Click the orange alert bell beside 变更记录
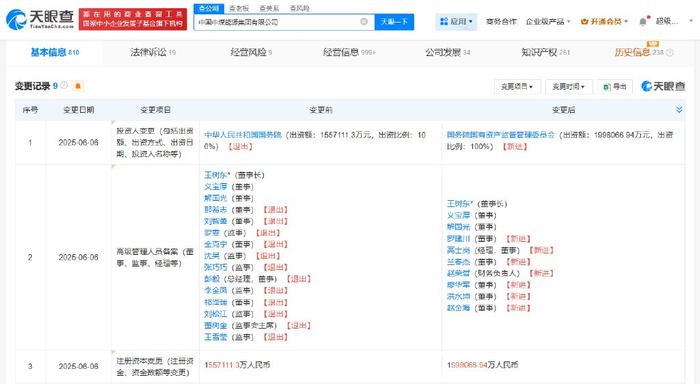Image resolution: width=700 pixels, height=384 pixels. point(78,86)
